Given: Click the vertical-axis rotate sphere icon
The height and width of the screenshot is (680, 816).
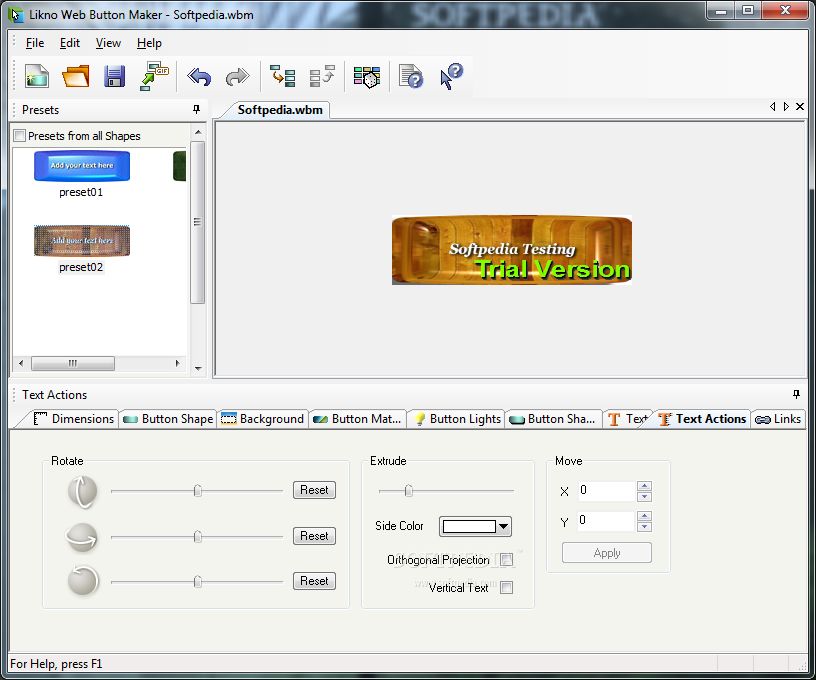Looking at the screenshot, I should coord(83,491).
